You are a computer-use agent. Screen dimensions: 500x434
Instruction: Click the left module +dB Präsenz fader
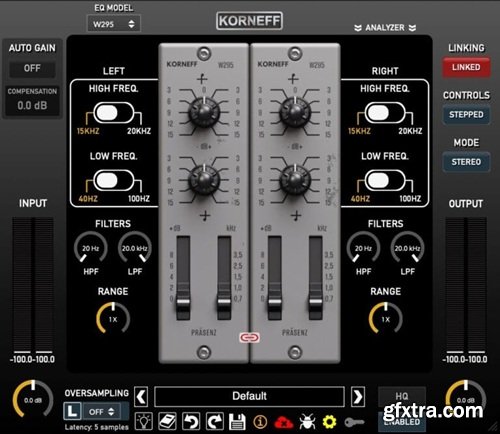pos(183,302)
